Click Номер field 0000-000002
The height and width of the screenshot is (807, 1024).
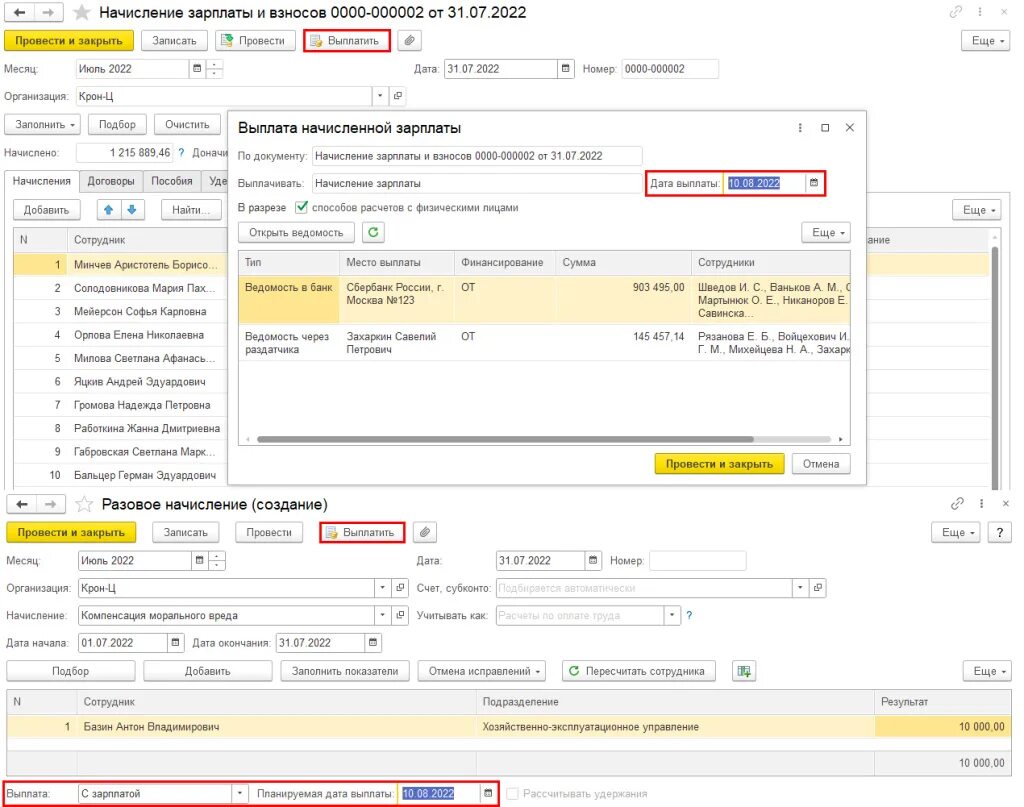pyautogui.click(x=669, y=69)
